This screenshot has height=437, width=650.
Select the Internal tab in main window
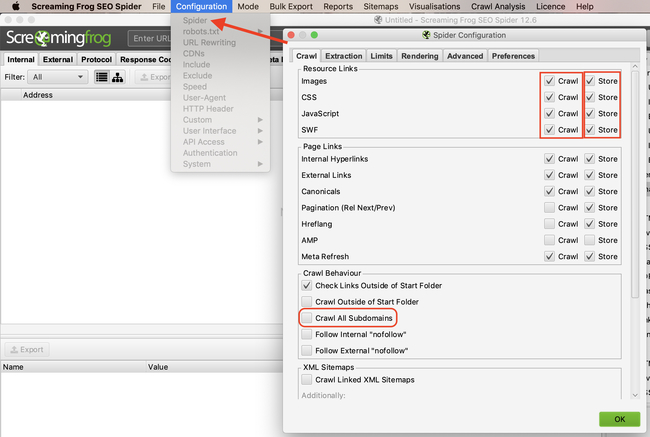point(21,60)
